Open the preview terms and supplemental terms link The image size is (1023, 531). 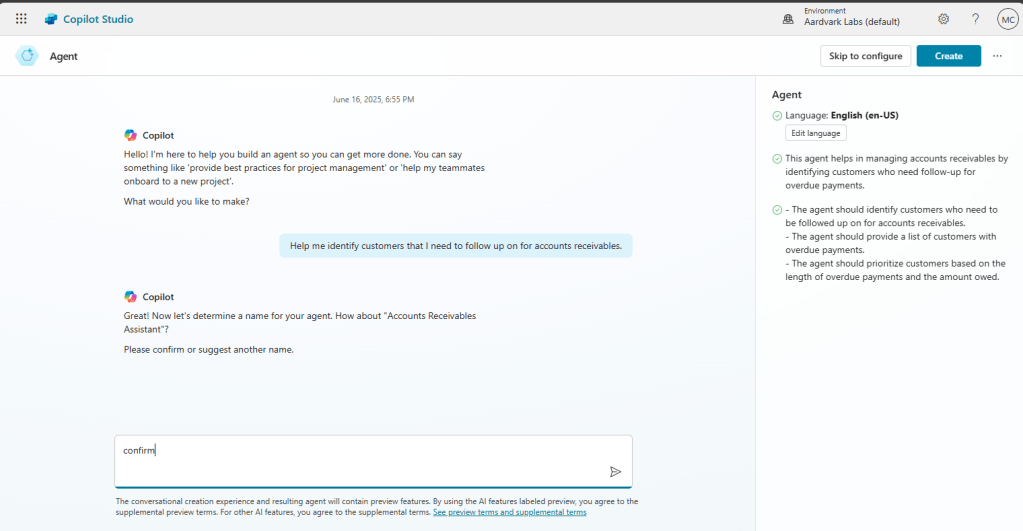coord(509,512)
